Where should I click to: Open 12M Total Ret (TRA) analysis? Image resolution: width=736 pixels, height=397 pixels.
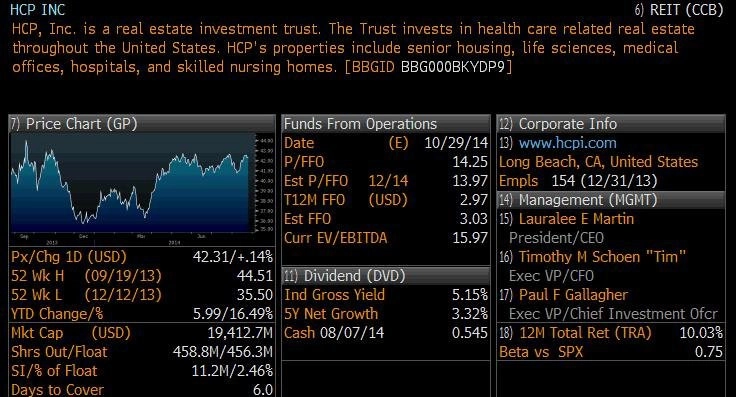585,333
